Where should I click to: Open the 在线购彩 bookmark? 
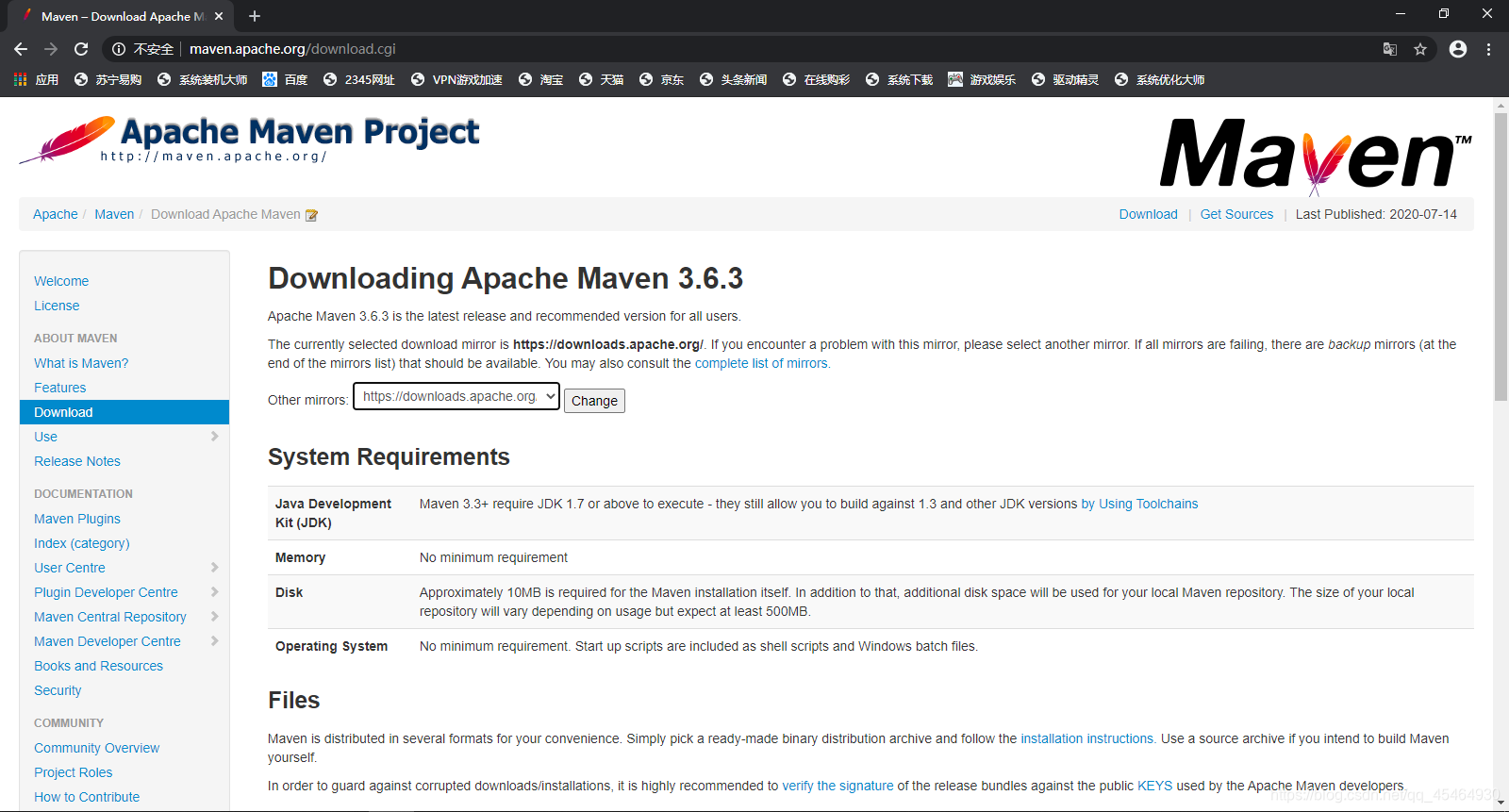(816, 80)
